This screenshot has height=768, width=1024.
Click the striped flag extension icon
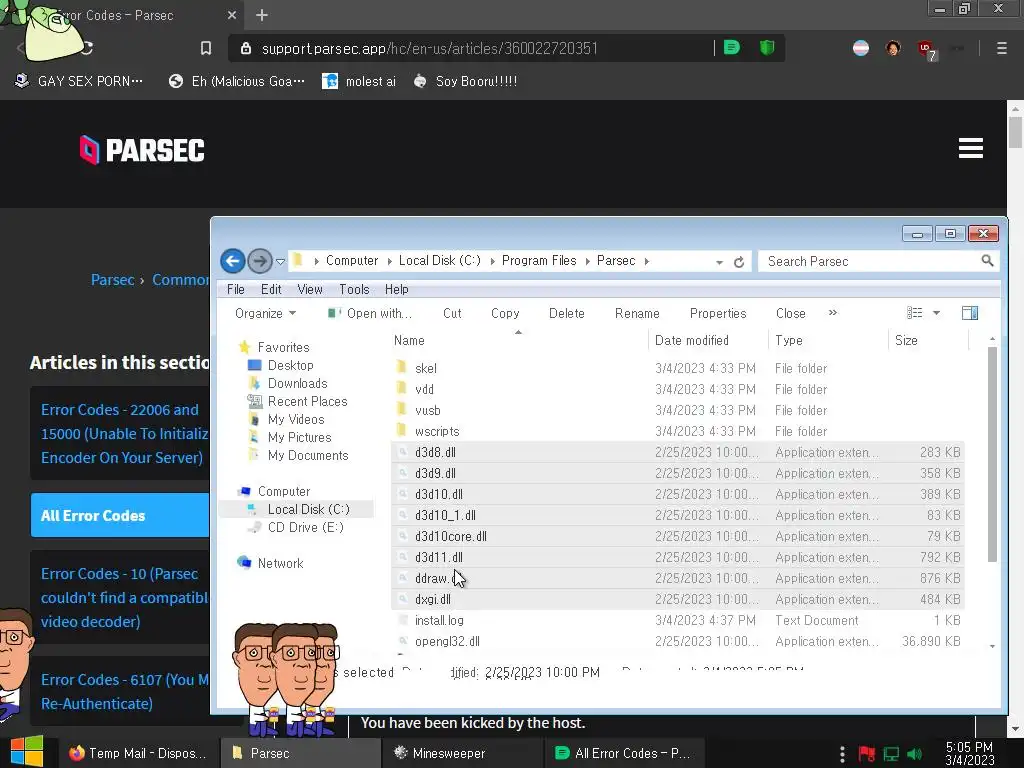(861, 48)
